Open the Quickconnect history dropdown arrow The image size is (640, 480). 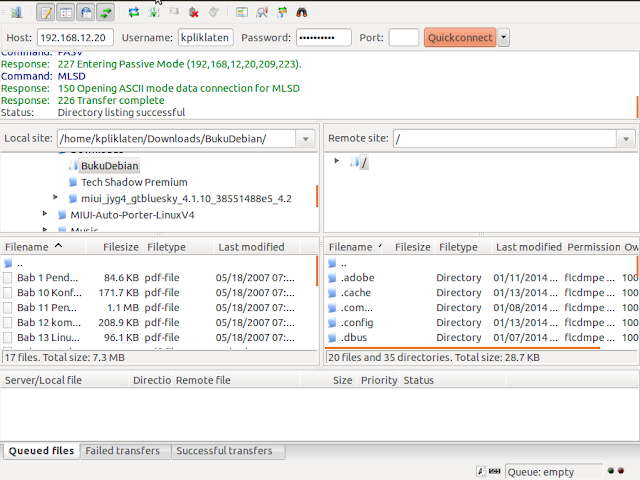coord(504,38)
